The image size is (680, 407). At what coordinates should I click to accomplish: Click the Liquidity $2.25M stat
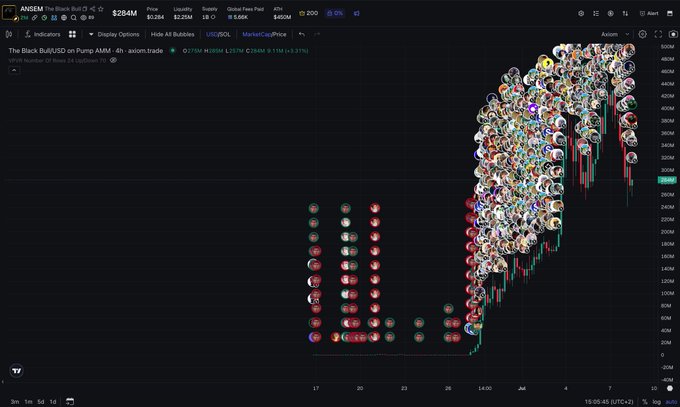pos(183,13)
